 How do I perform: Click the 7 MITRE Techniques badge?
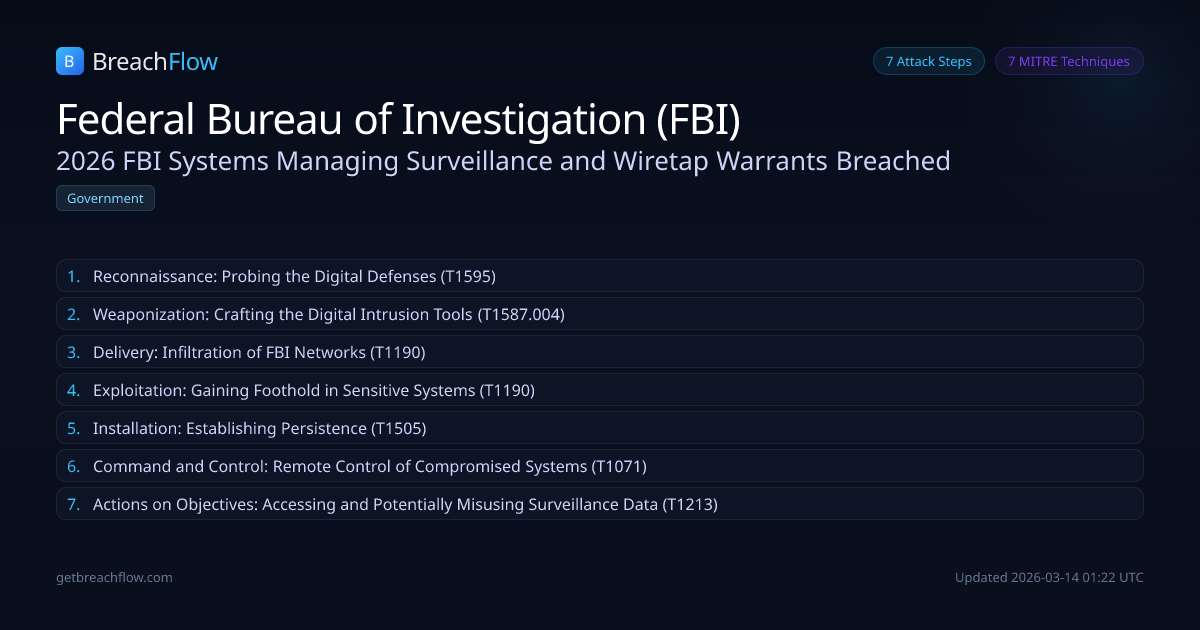pyautogui.click(x=1068, y=61)
